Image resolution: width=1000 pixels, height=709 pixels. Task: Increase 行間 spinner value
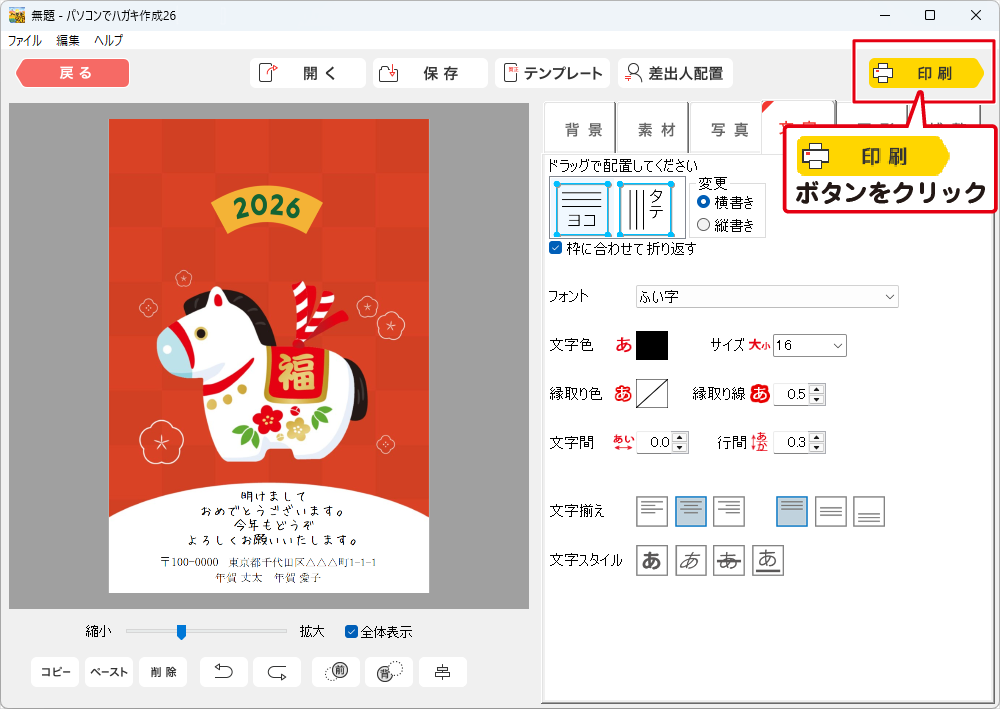(x=818, y=437)
